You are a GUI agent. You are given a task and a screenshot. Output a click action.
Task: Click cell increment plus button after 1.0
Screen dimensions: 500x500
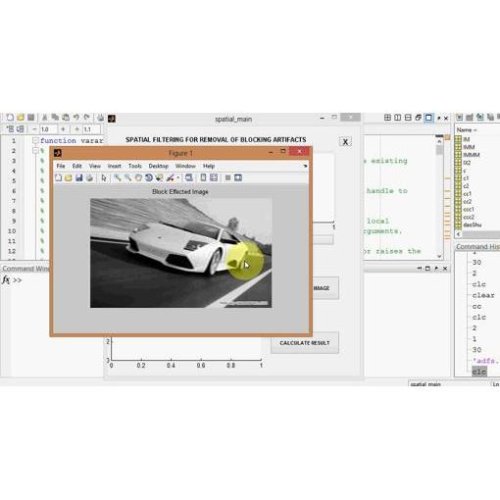63,129
